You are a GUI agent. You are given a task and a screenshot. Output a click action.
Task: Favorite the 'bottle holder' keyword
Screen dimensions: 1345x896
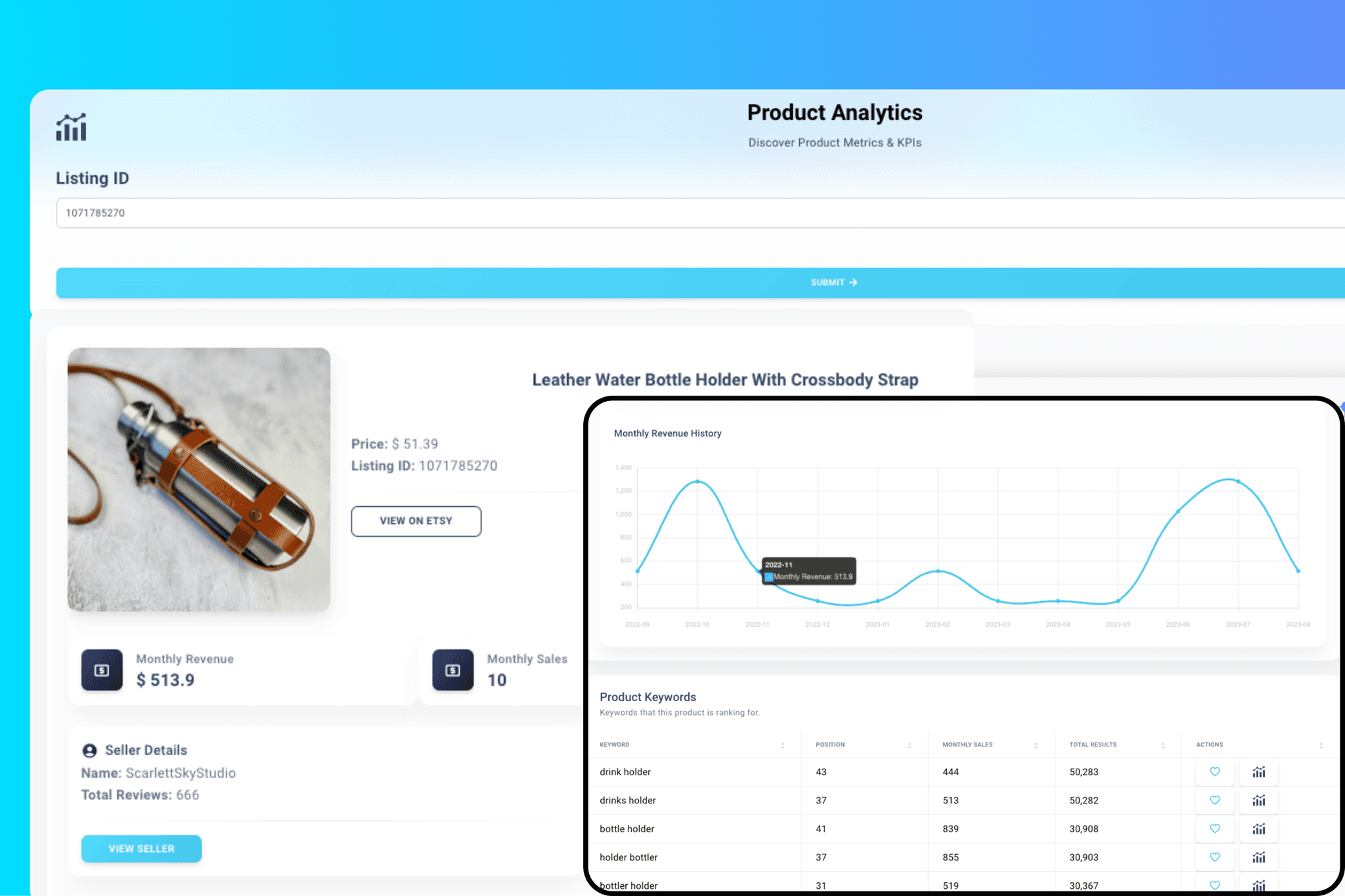pos(1214,828)
